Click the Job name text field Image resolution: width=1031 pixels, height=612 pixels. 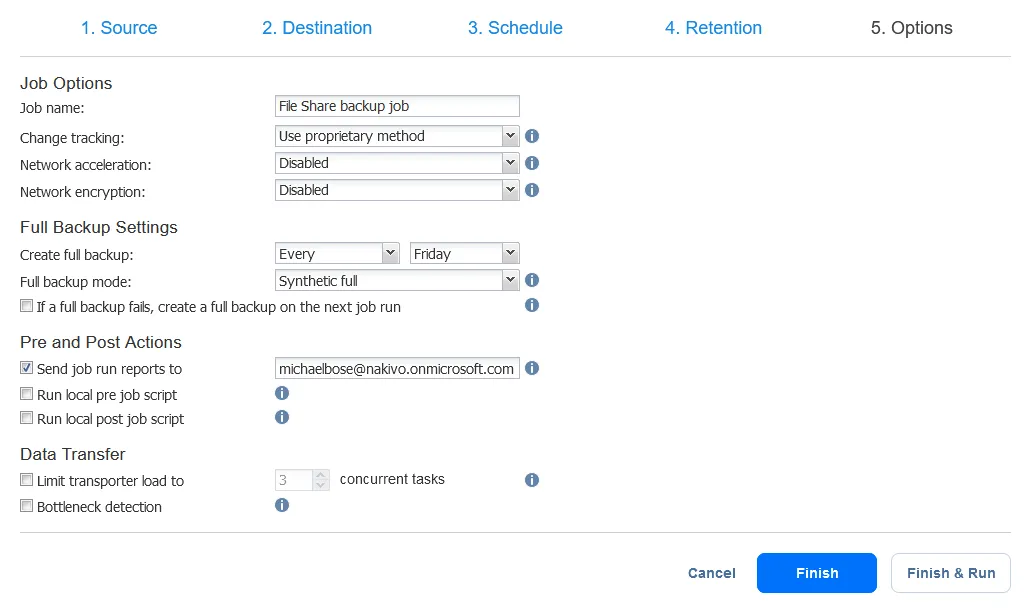(x=397, y=106)
